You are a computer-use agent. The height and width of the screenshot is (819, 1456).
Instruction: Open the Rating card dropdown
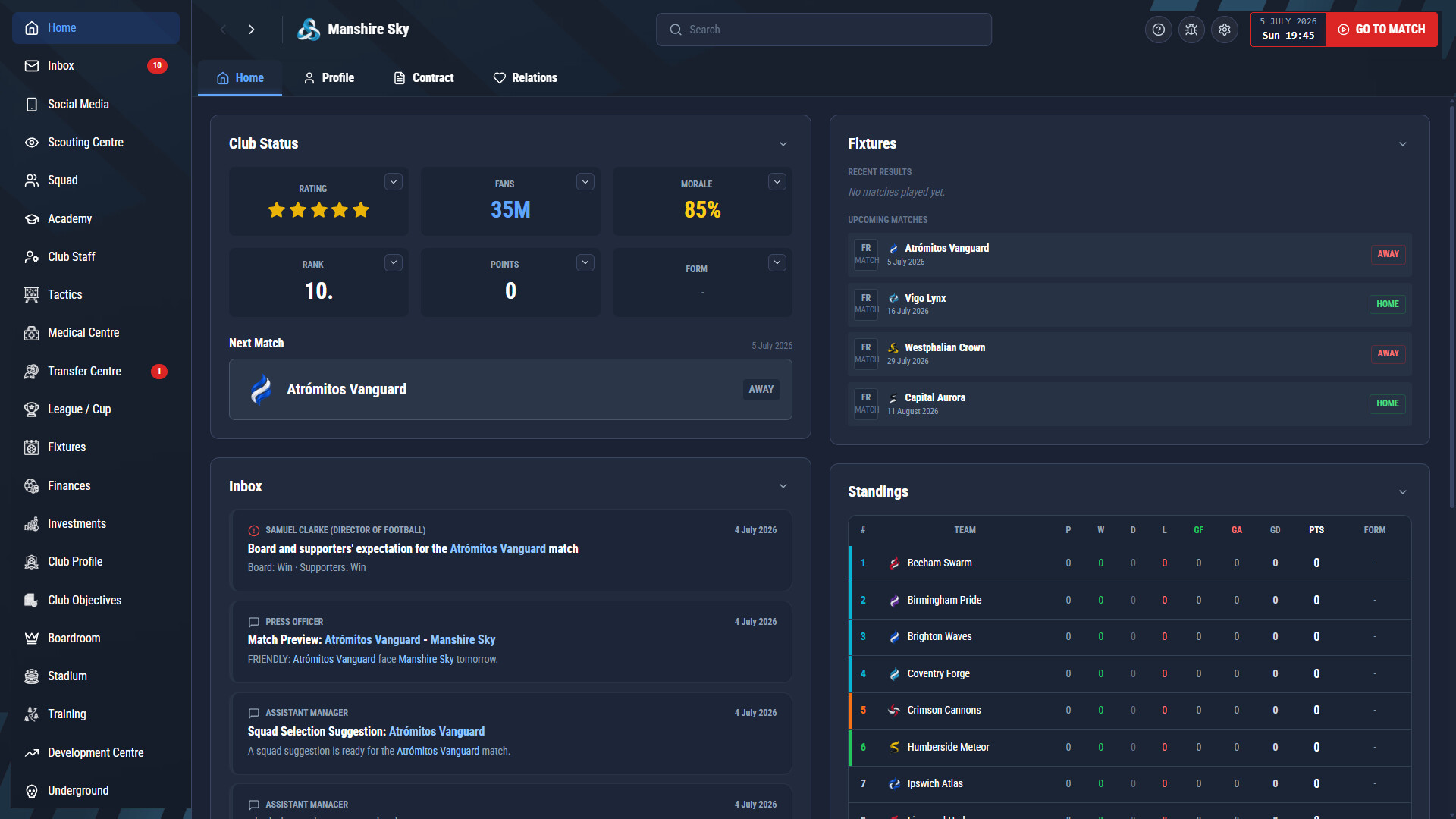tap(393, 182)
